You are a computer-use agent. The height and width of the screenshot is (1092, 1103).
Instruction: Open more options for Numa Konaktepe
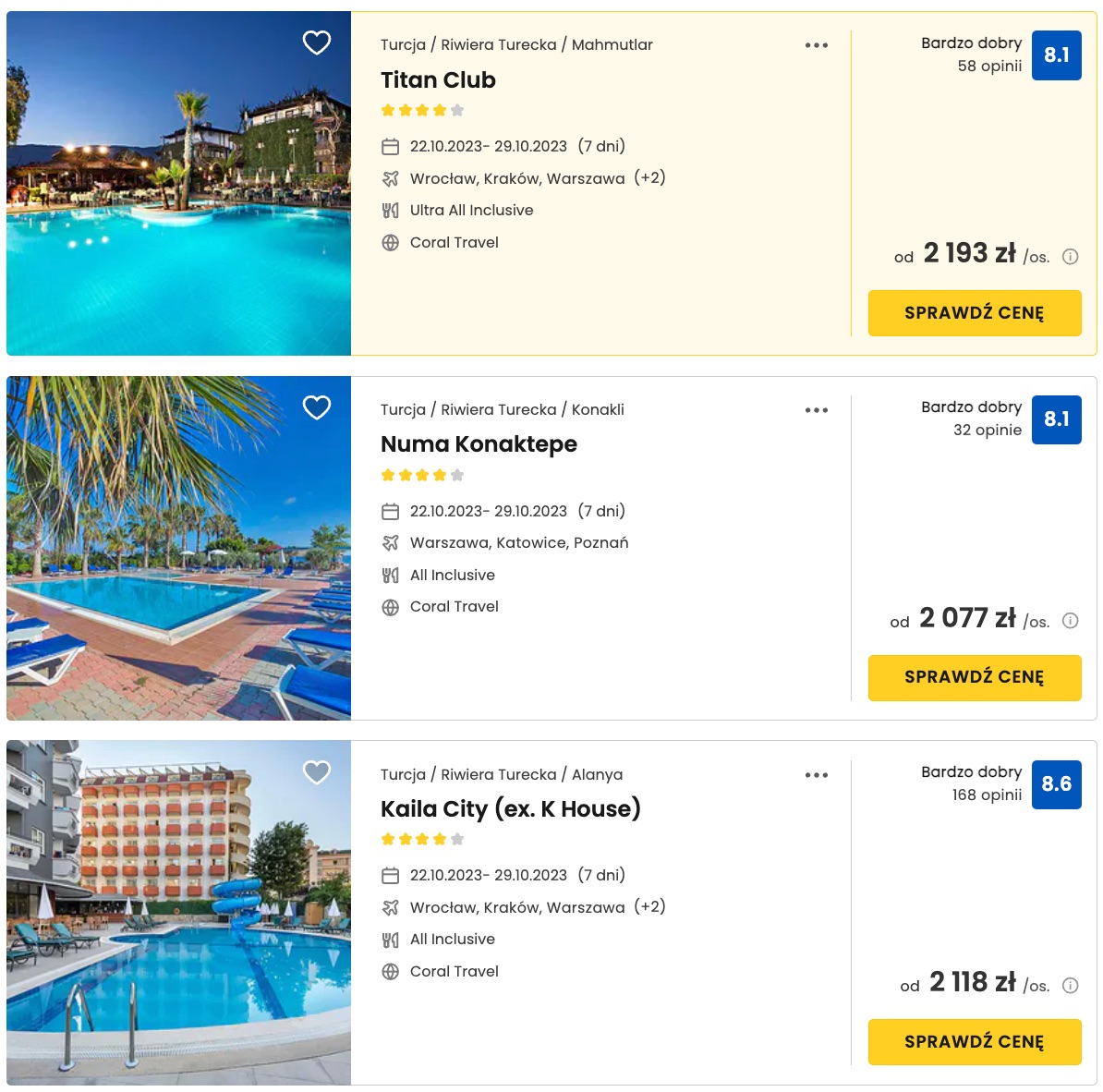point(816,410)
